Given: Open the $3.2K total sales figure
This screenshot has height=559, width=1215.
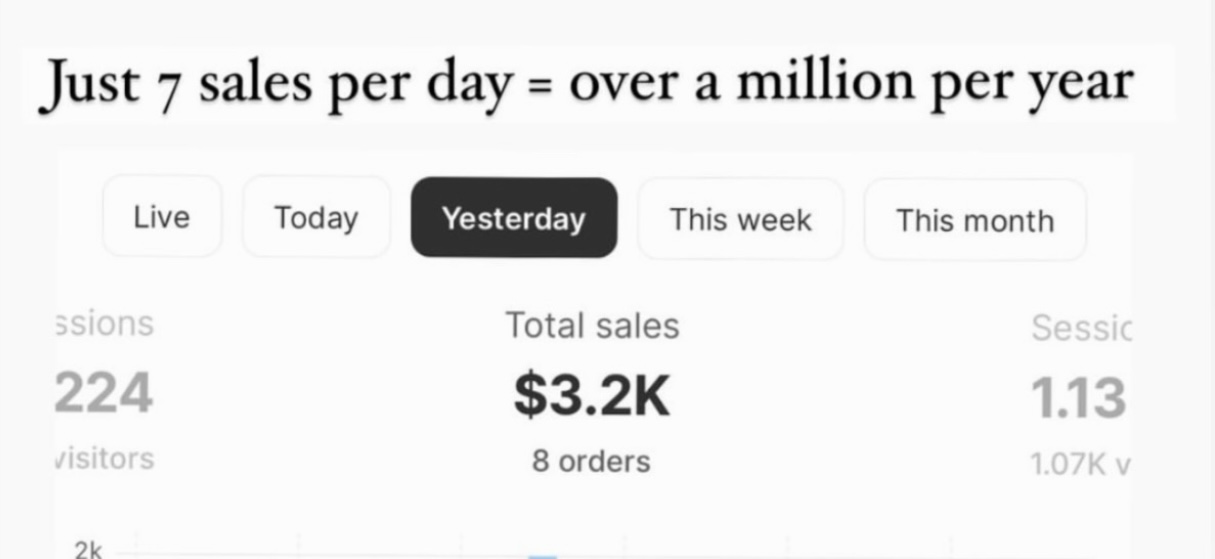Looking at the screenshot, I should coord(592,394).
